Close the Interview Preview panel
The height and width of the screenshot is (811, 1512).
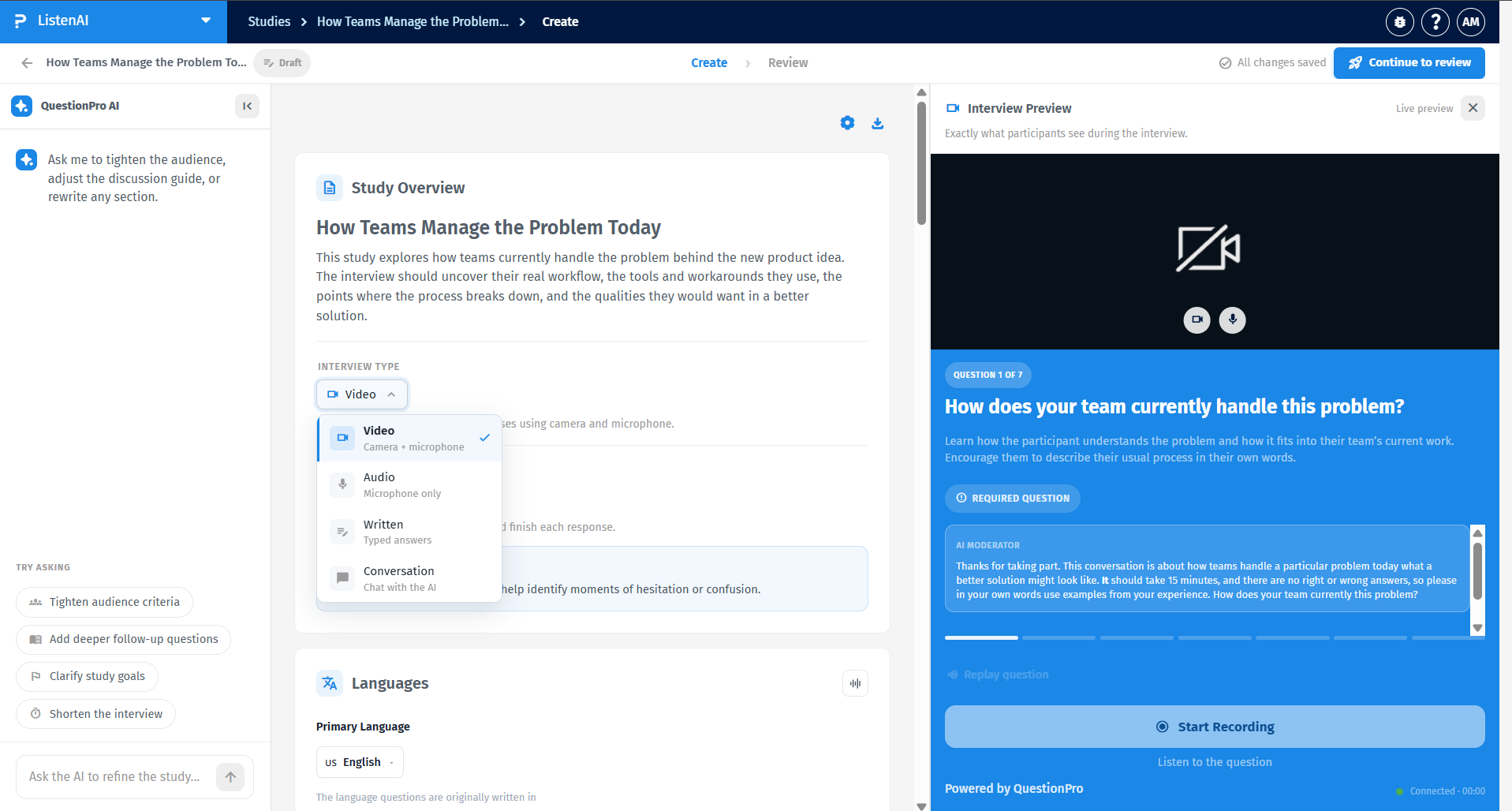(1473, 108)
